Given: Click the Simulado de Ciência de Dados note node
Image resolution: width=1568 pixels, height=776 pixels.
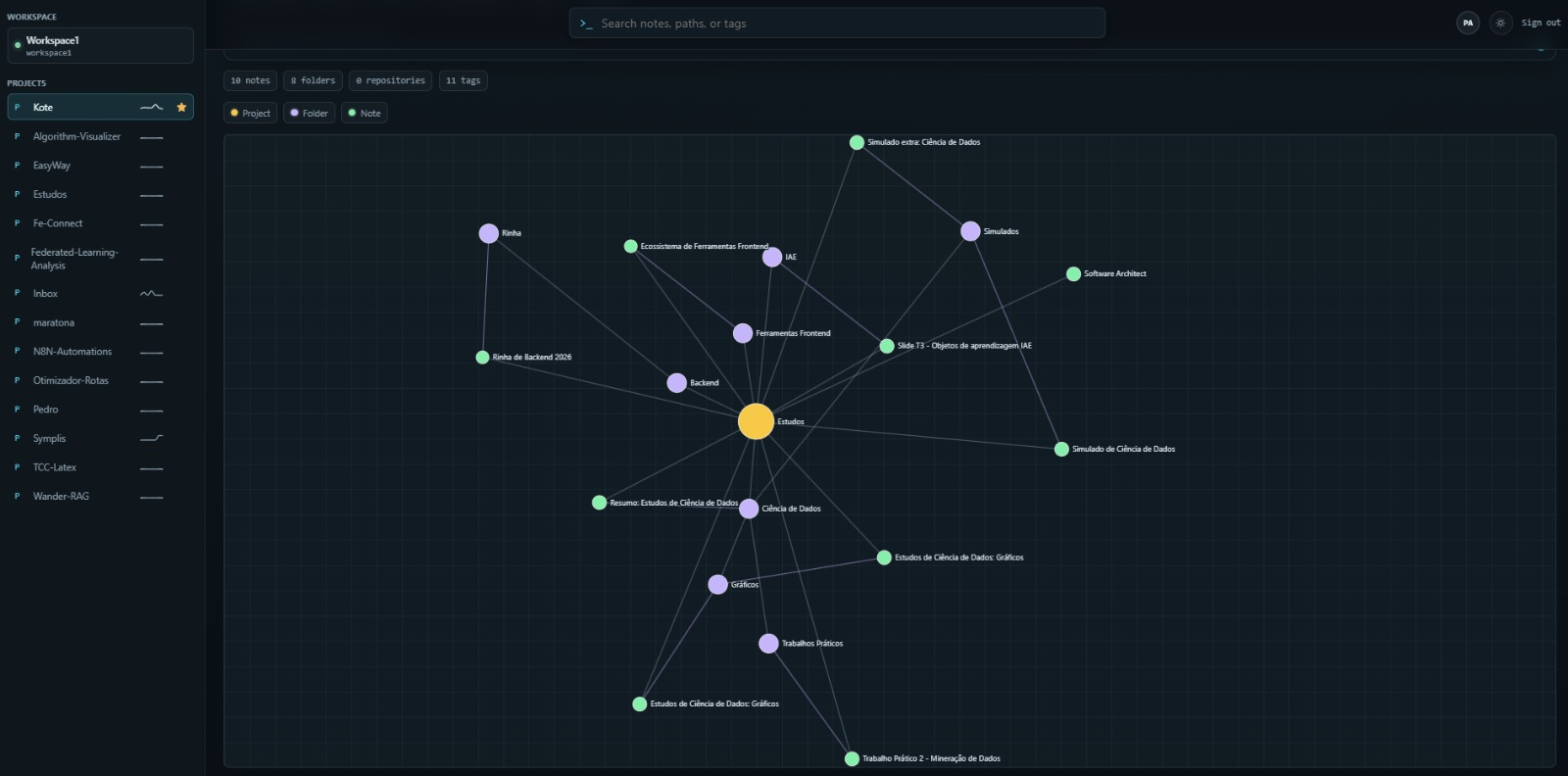Looking at the screenshot, I should (1061, 450).
